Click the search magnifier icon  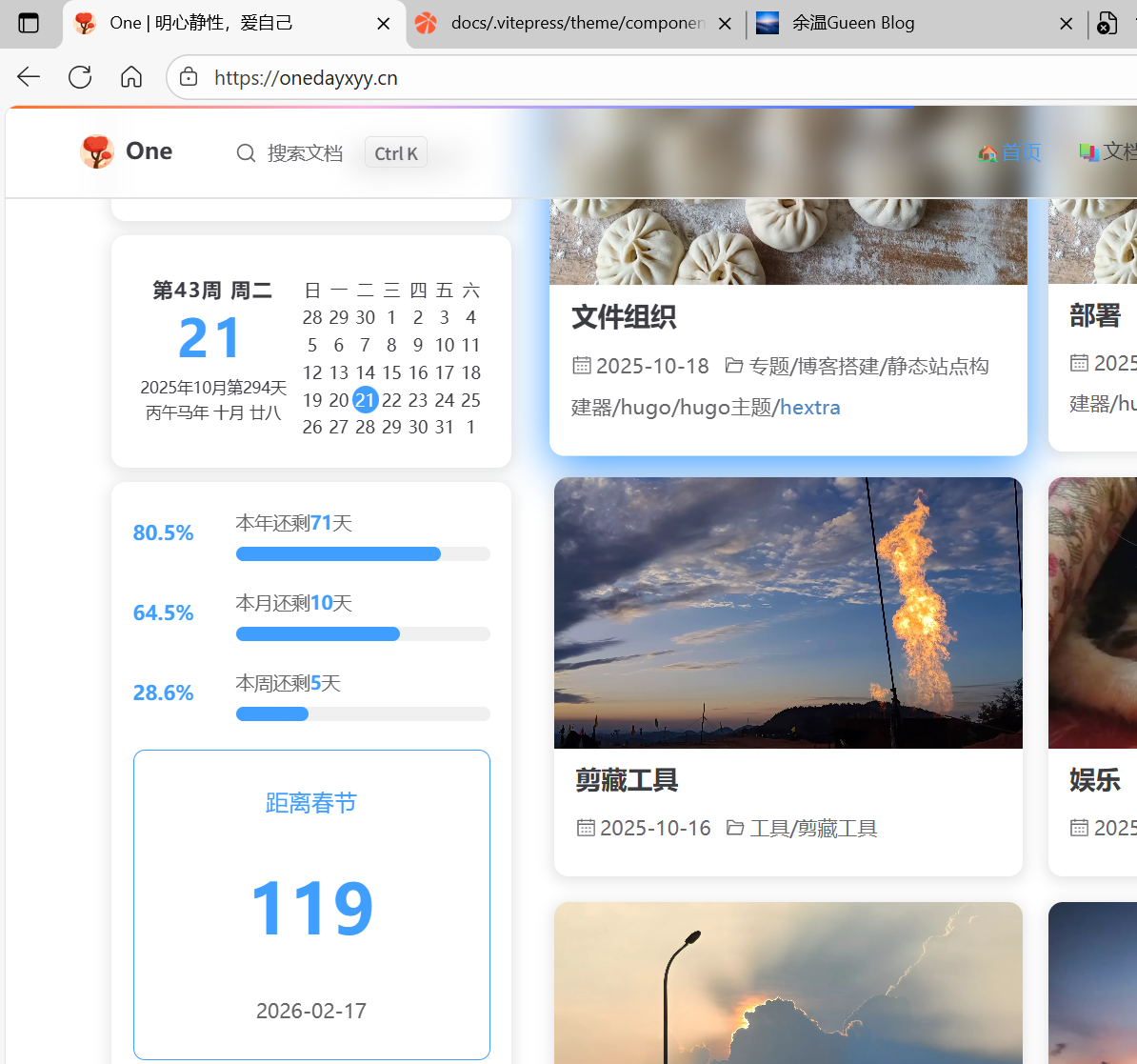(x=246, y=153)
